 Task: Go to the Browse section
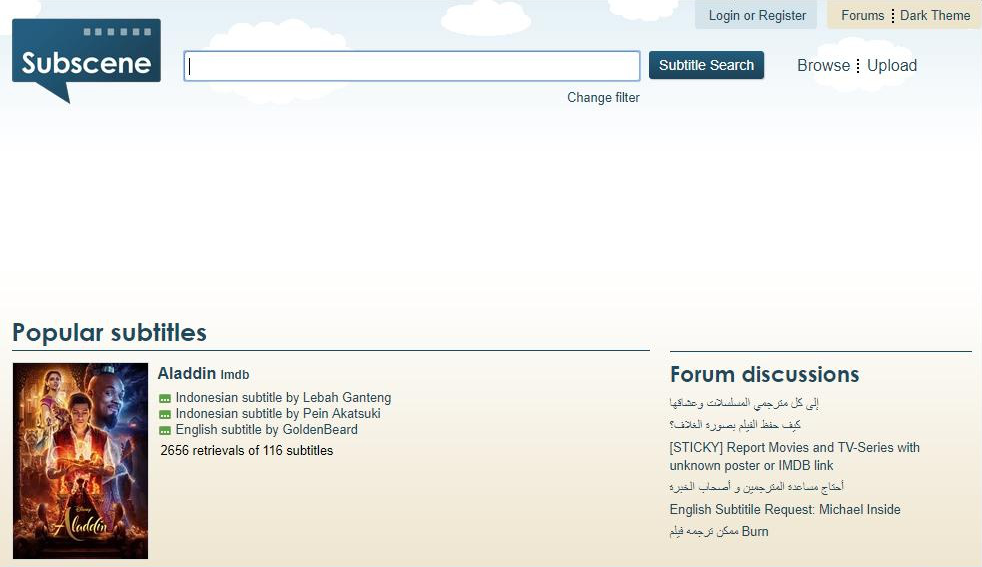(x=823, y=66)
